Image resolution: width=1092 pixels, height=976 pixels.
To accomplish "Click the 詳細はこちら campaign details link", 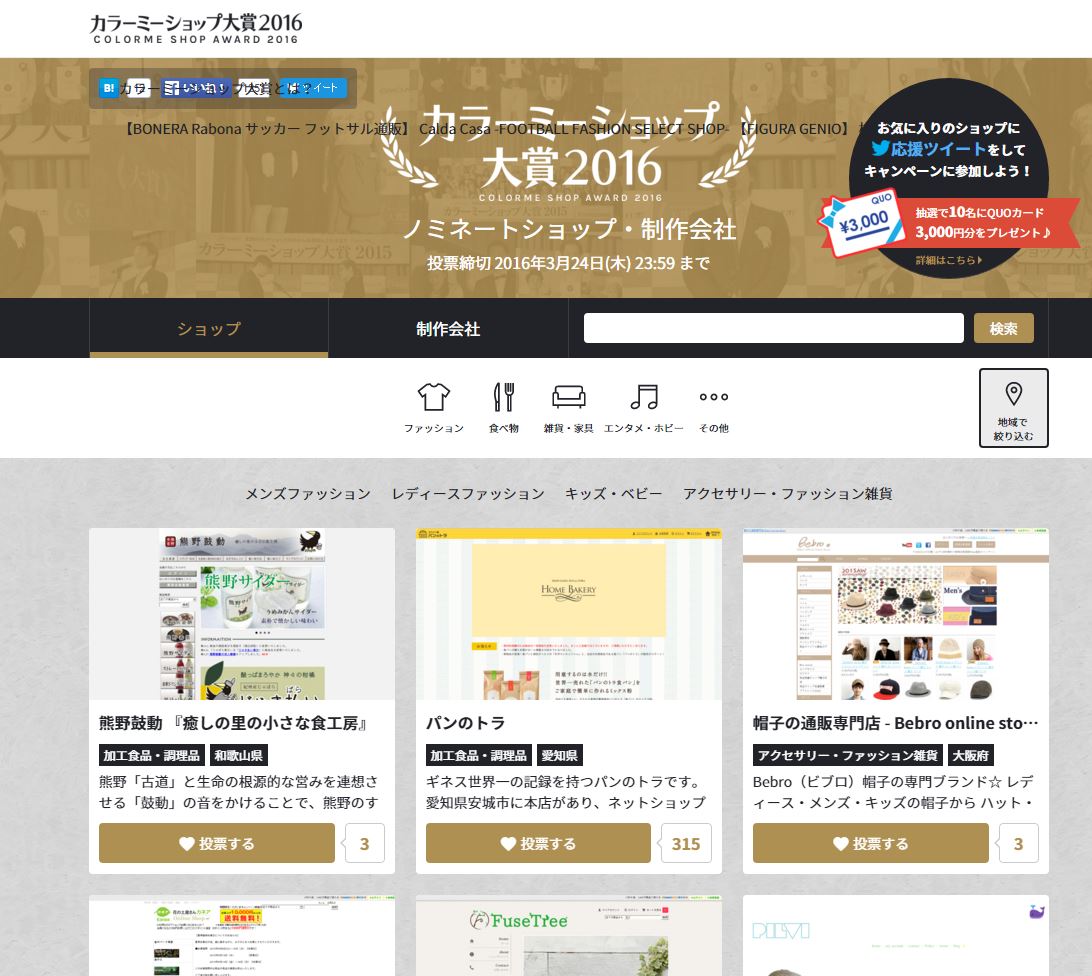I will pyautogui.click(x=949, y=260).
